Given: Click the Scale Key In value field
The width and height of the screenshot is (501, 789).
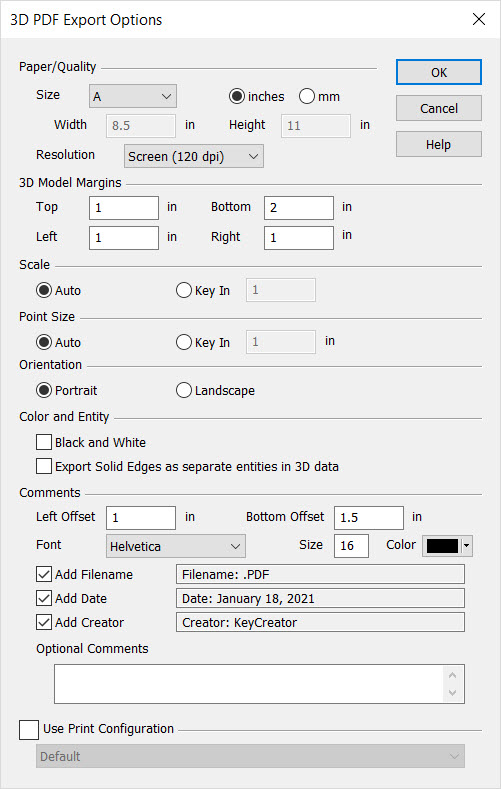Looking at the screenshot, I should click(x=281, y=290).
